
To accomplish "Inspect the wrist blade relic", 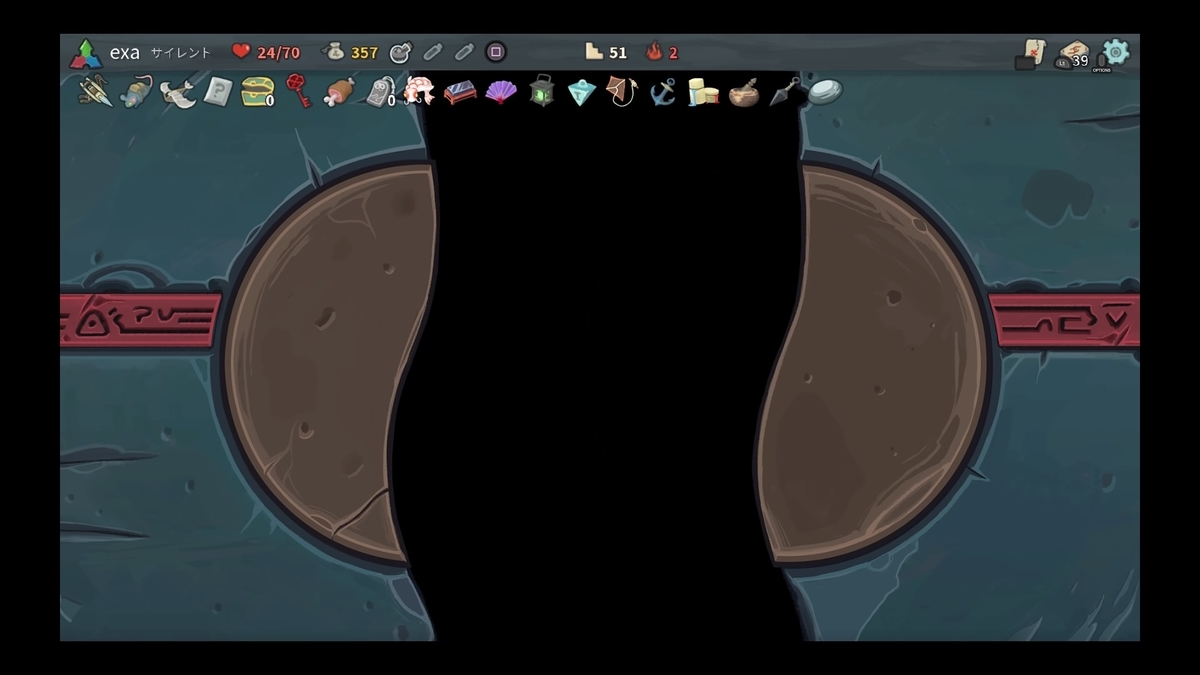I will point(96,91).
